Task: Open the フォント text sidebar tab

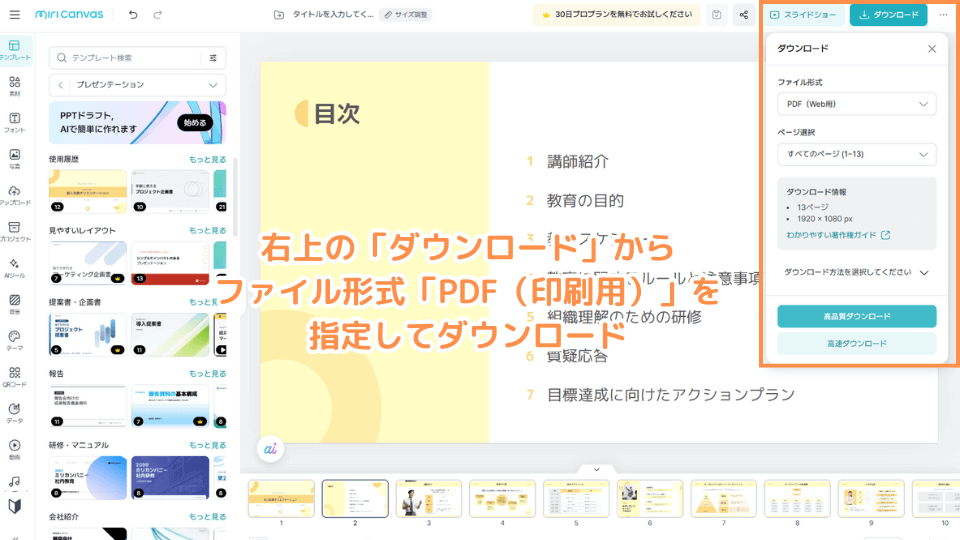Action: tap(15, 122)
